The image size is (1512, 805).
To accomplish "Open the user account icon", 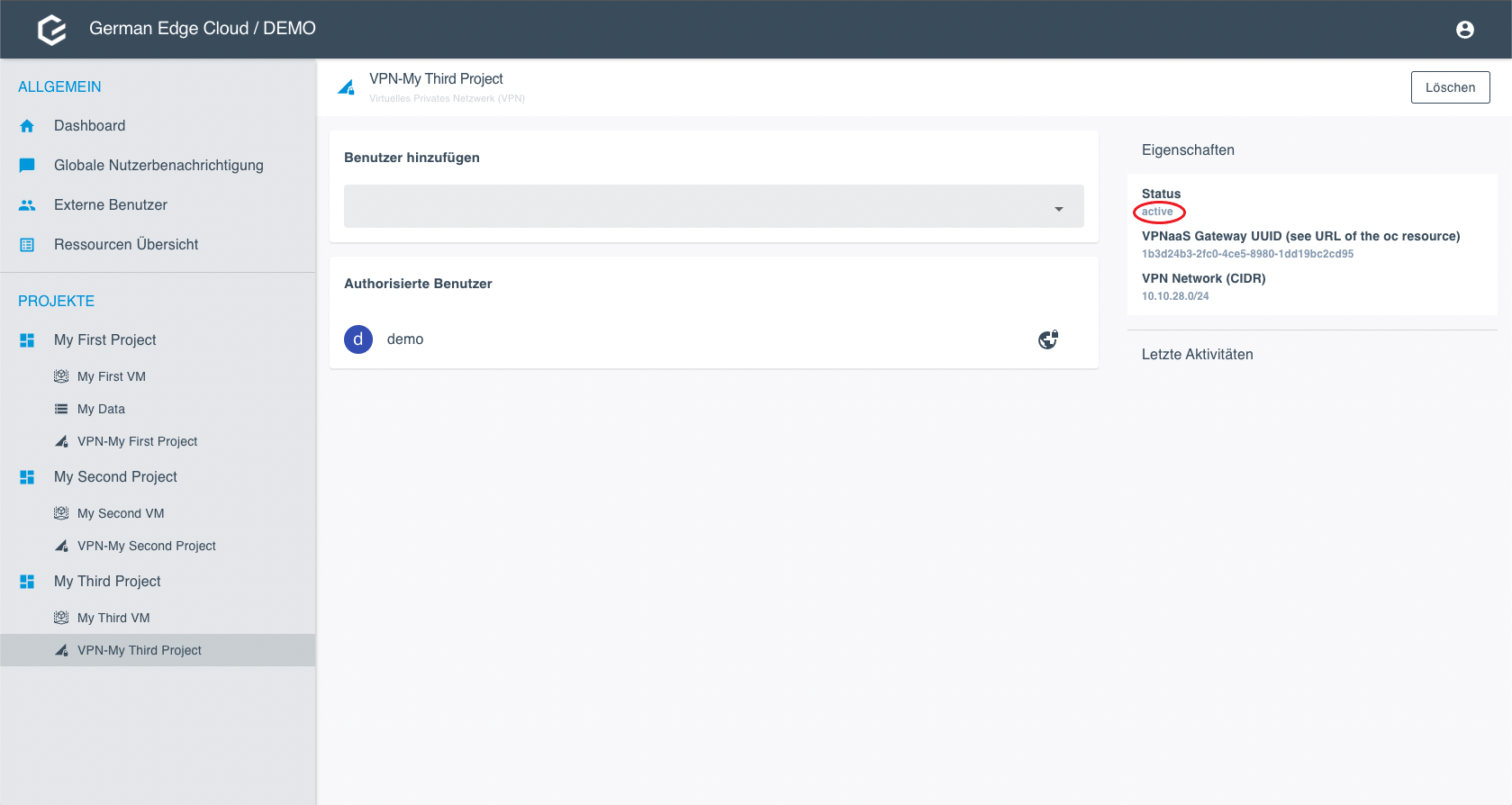I will [1465, 30].
